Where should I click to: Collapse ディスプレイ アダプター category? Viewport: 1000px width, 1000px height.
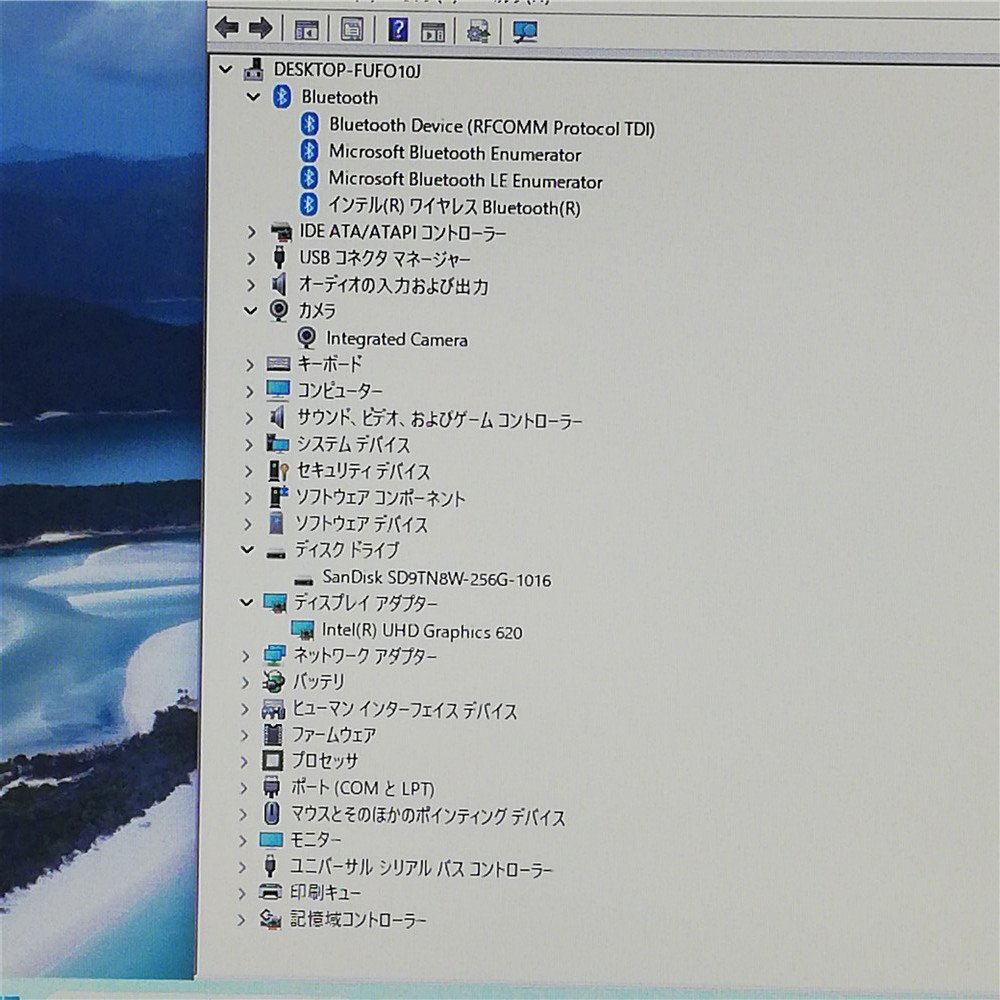[x=246, y=601]
